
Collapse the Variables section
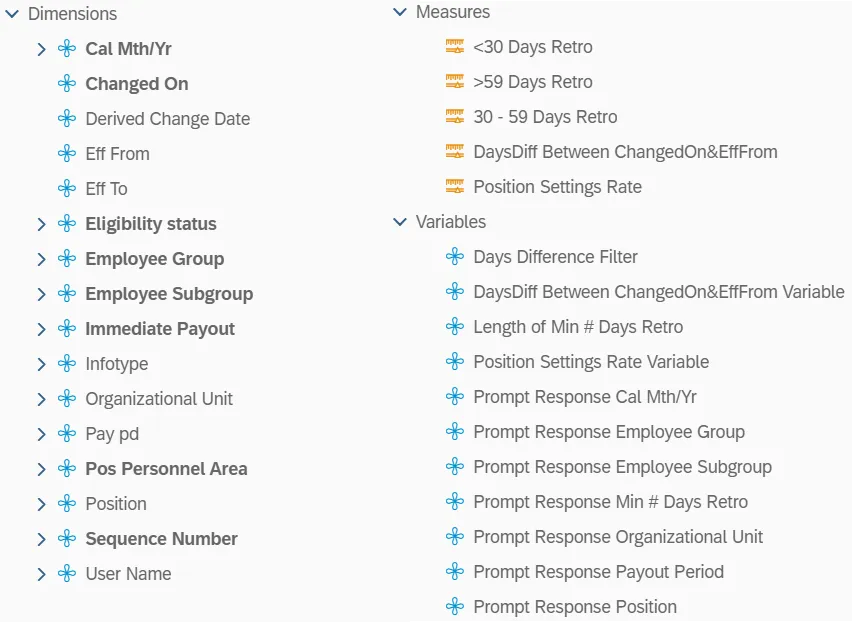click(400, 222)
